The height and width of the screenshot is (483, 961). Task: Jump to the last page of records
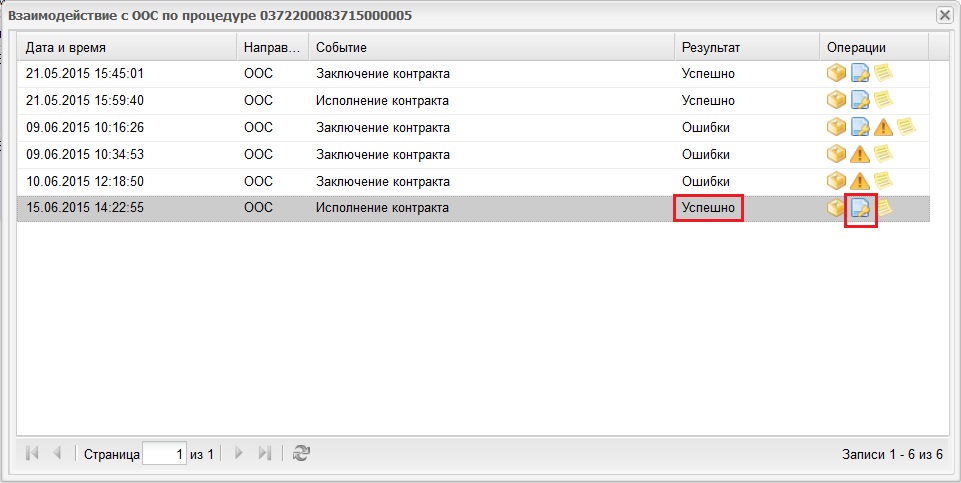(x=264, y=453)
